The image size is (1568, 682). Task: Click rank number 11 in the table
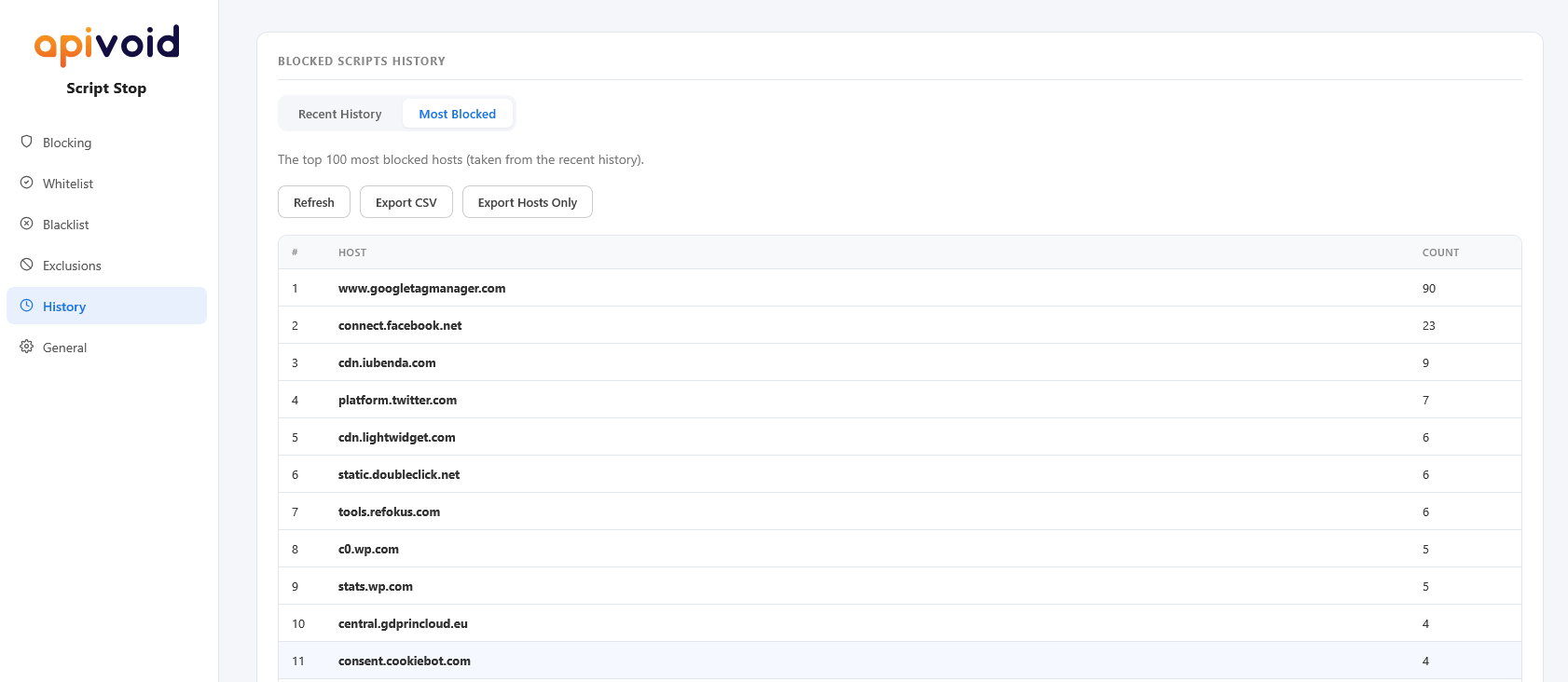tap(298, 661)
